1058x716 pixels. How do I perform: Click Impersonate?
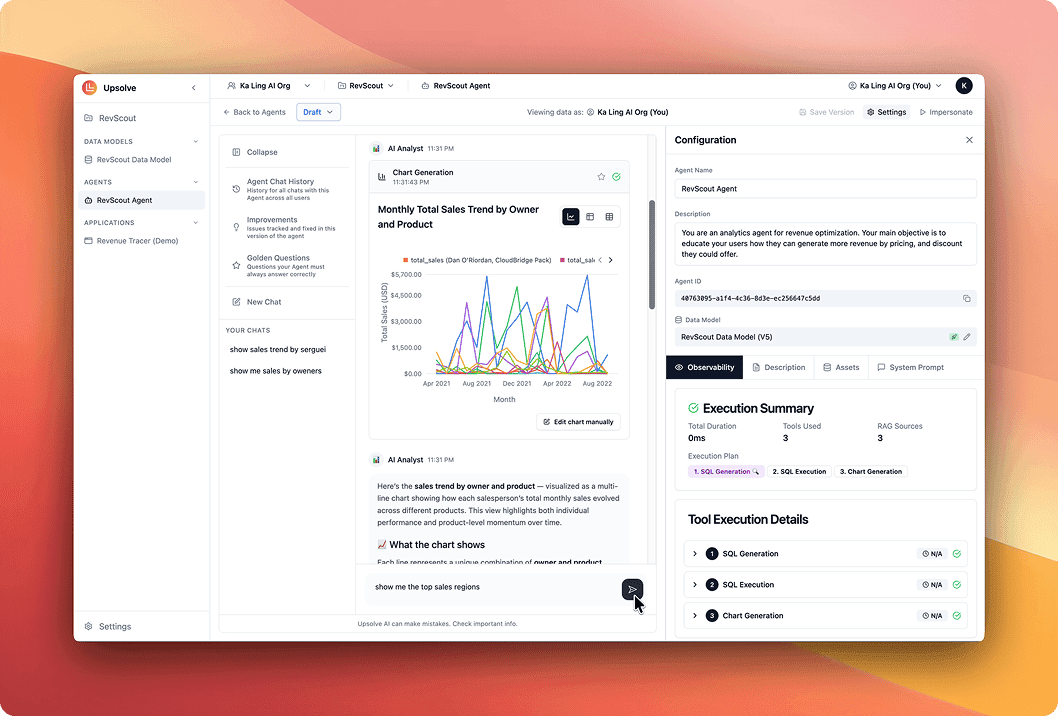946,112
